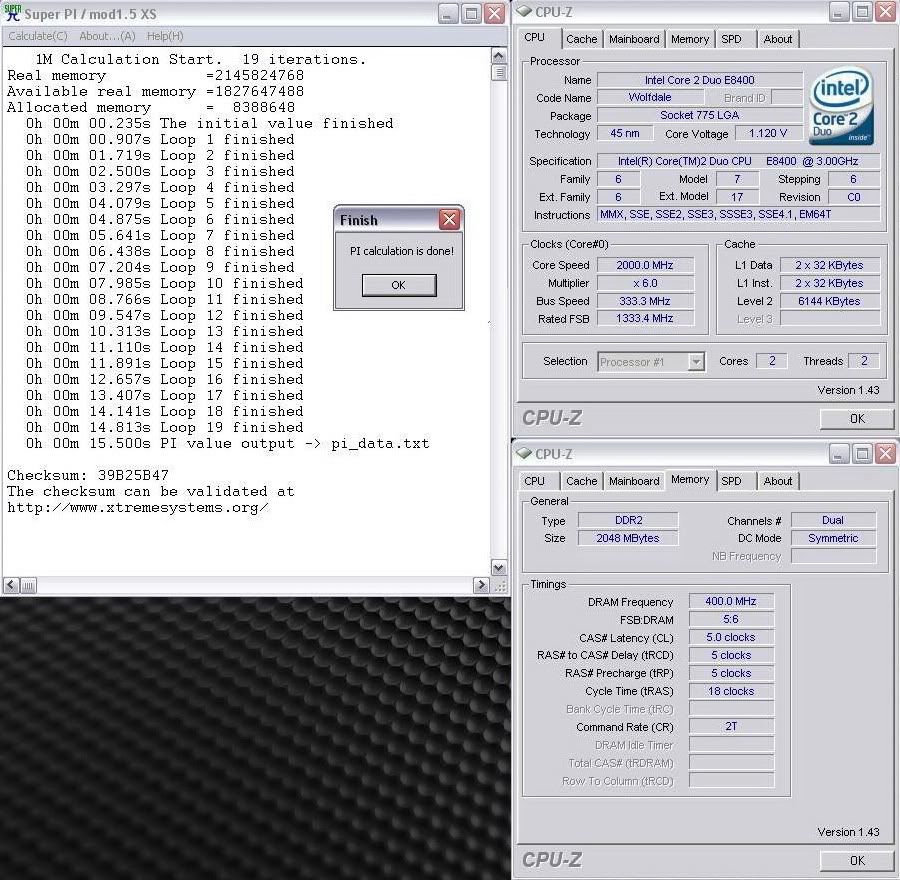Click the Super PI vertical scrollbar thumb
The image size is (900, 880).
coord(499,72)
